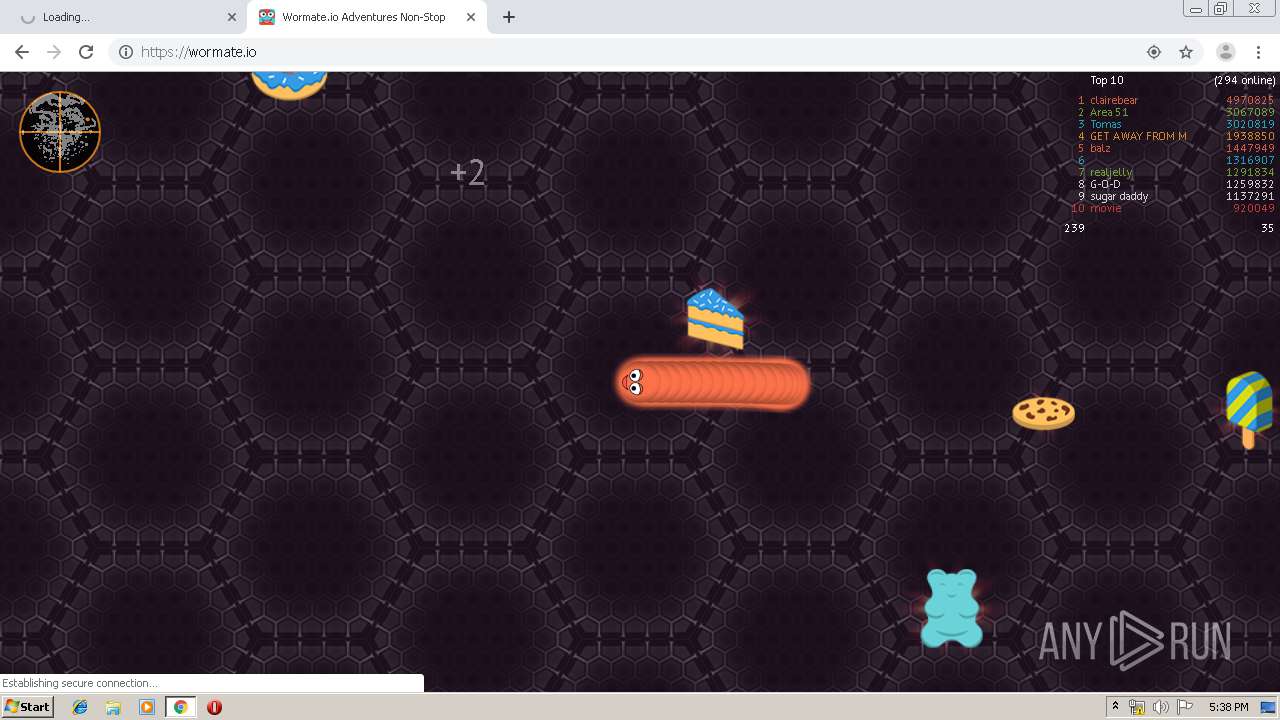This screenshot has width=1280, height=720.
Task: Show hidden system tray icons
Action: (x=1115, y=707)
